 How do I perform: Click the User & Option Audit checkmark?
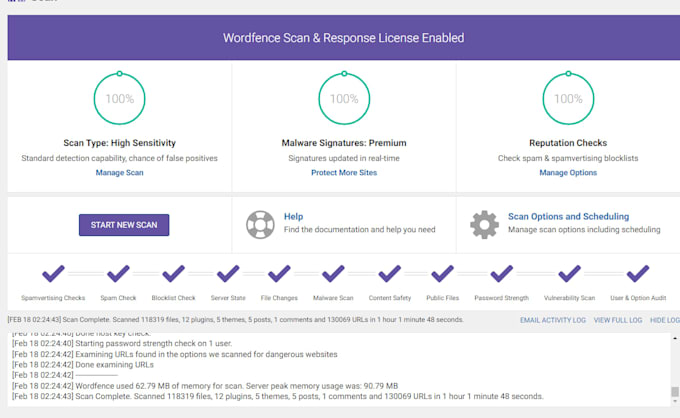click(637, 273)
